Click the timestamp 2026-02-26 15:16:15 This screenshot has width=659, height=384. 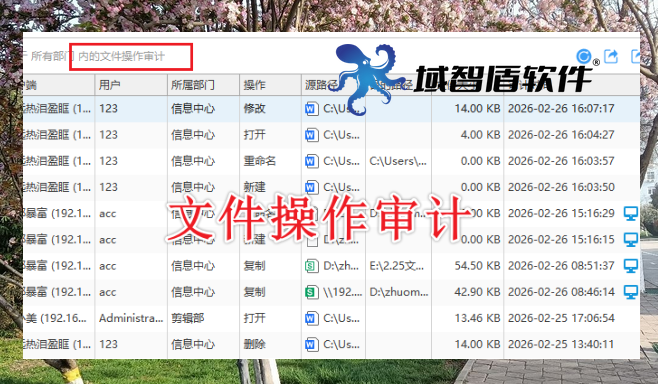tap(561, 239)
